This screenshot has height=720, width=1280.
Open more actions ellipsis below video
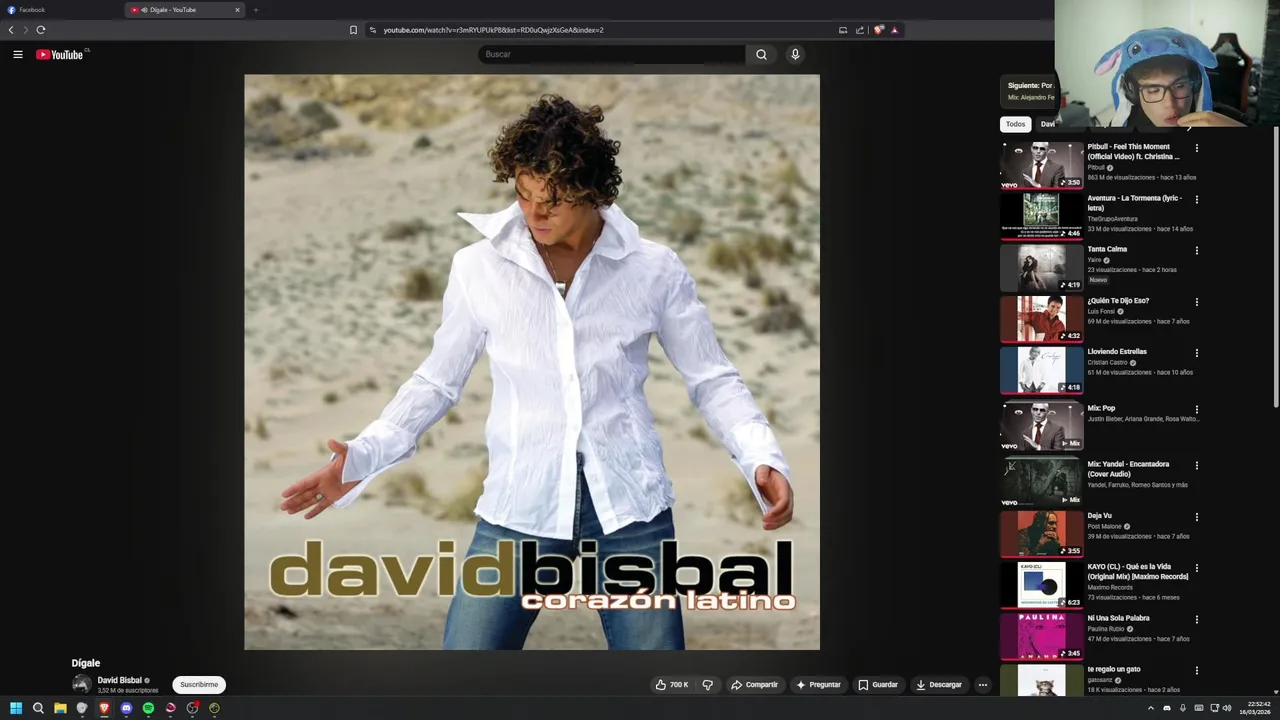point(983,685)
